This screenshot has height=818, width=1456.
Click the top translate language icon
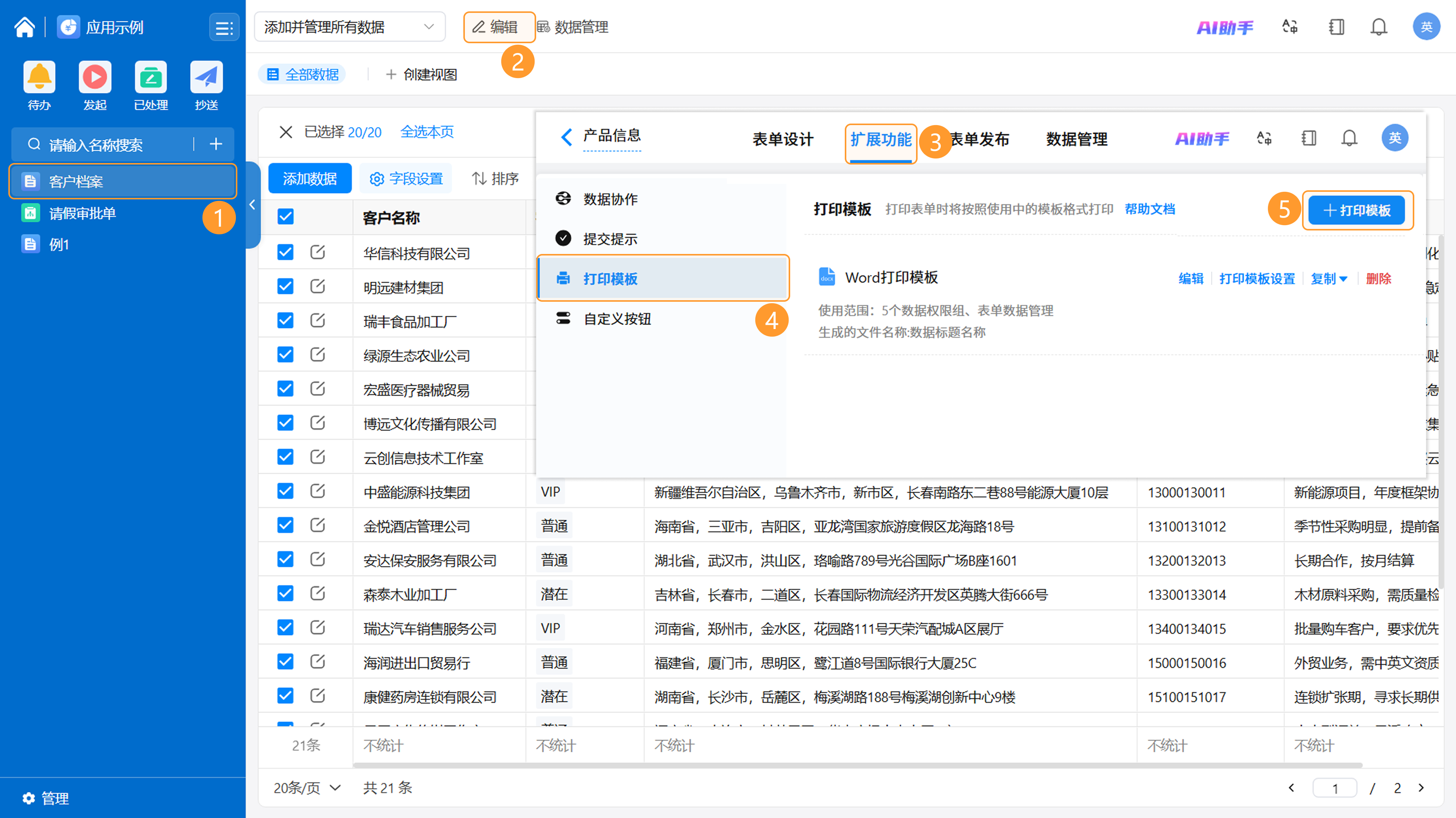1290,27
